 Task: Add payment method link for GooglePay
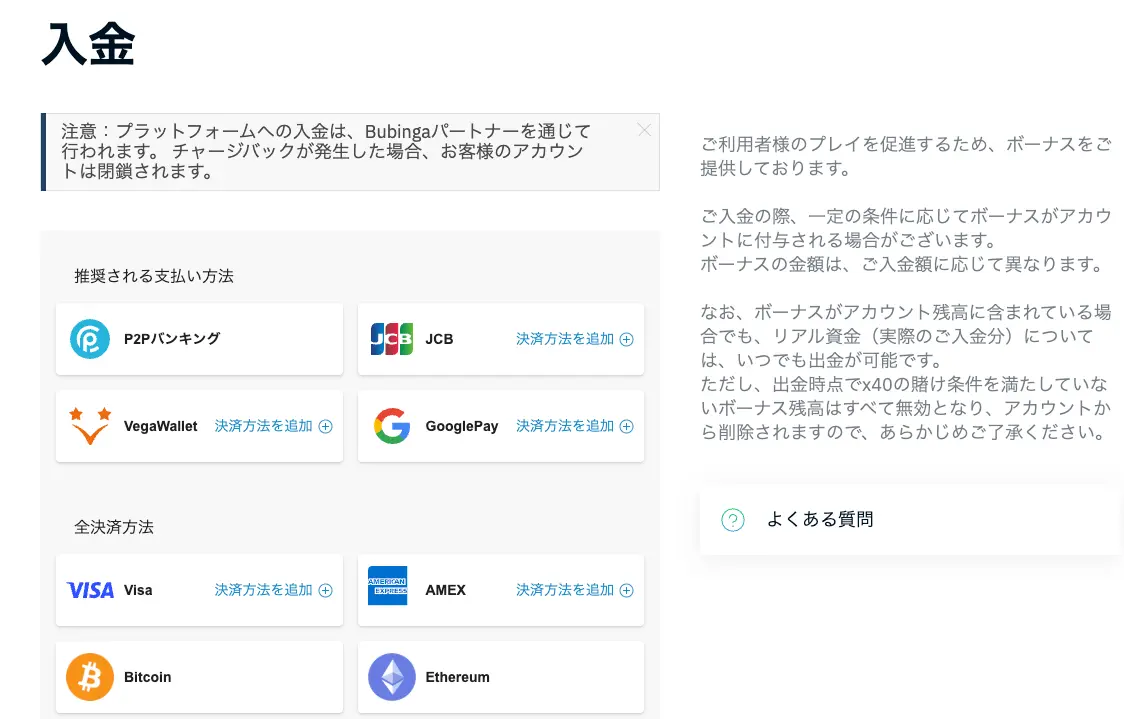click(574, 426)
